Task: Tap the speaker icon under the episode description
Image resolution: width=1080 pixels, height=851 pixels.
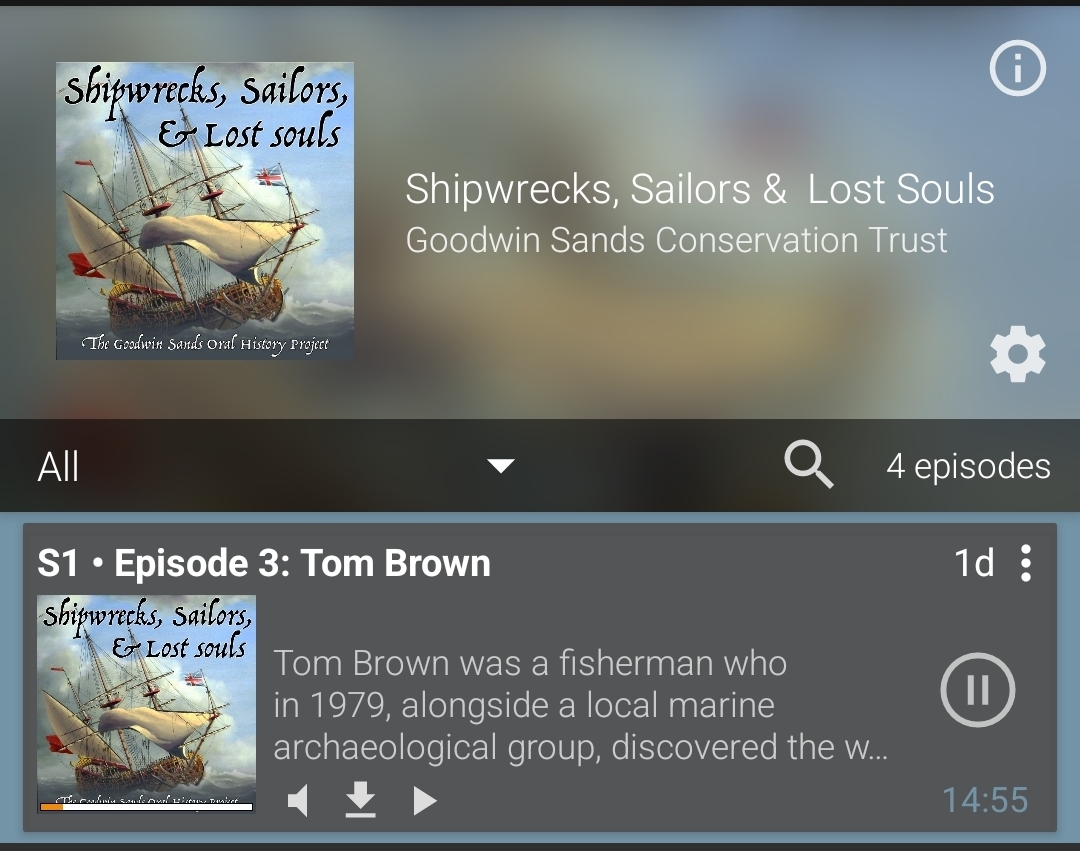Action: click(x=297, y=800)
